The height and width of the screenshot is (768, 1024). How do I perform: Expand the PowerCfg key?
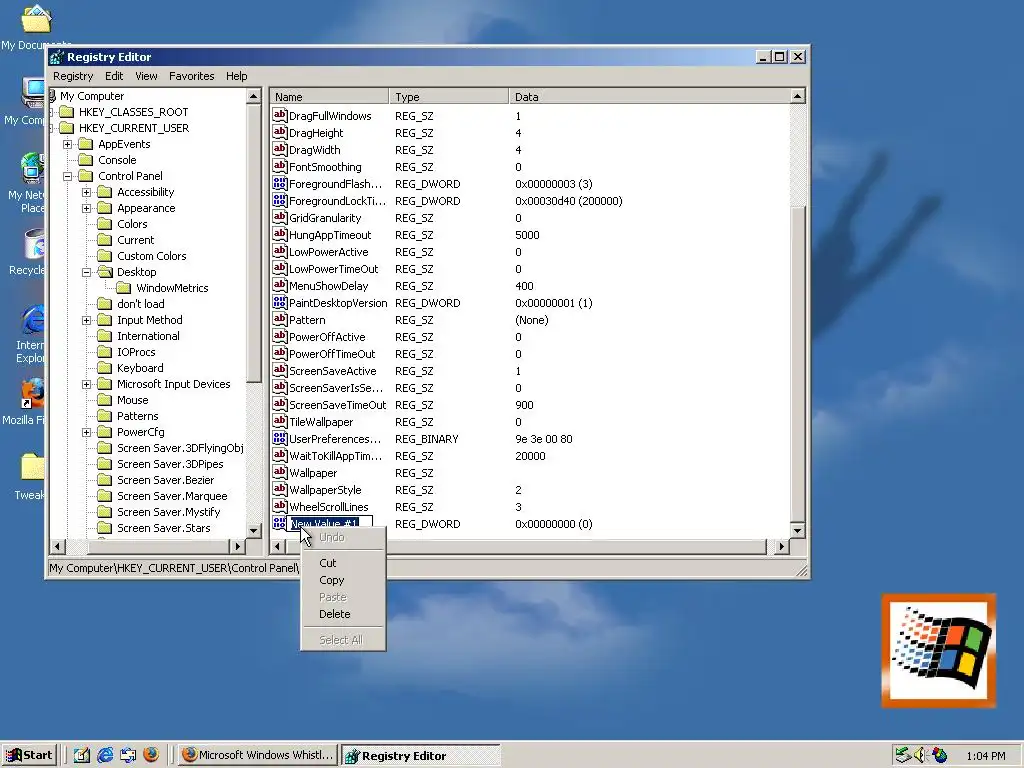(86, 432)
